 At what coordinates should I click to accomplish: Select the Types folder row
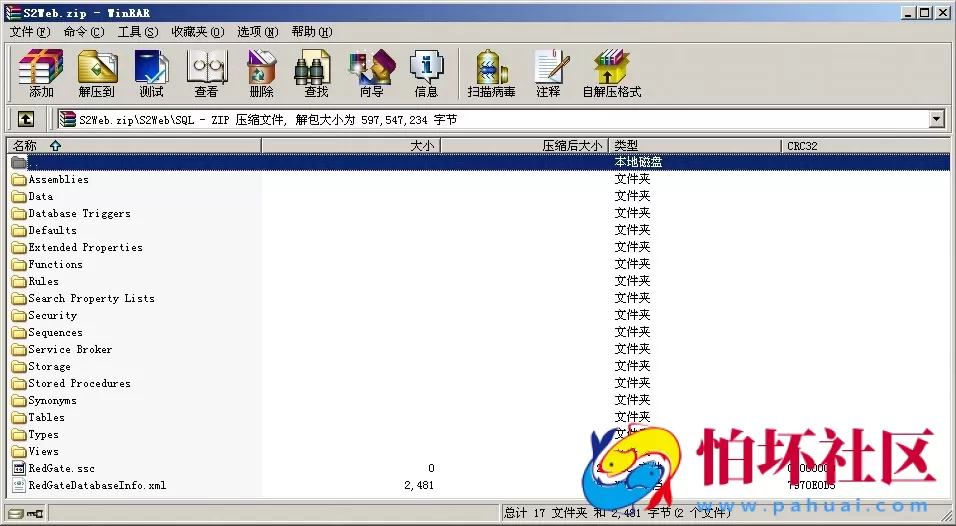[480, 435]
